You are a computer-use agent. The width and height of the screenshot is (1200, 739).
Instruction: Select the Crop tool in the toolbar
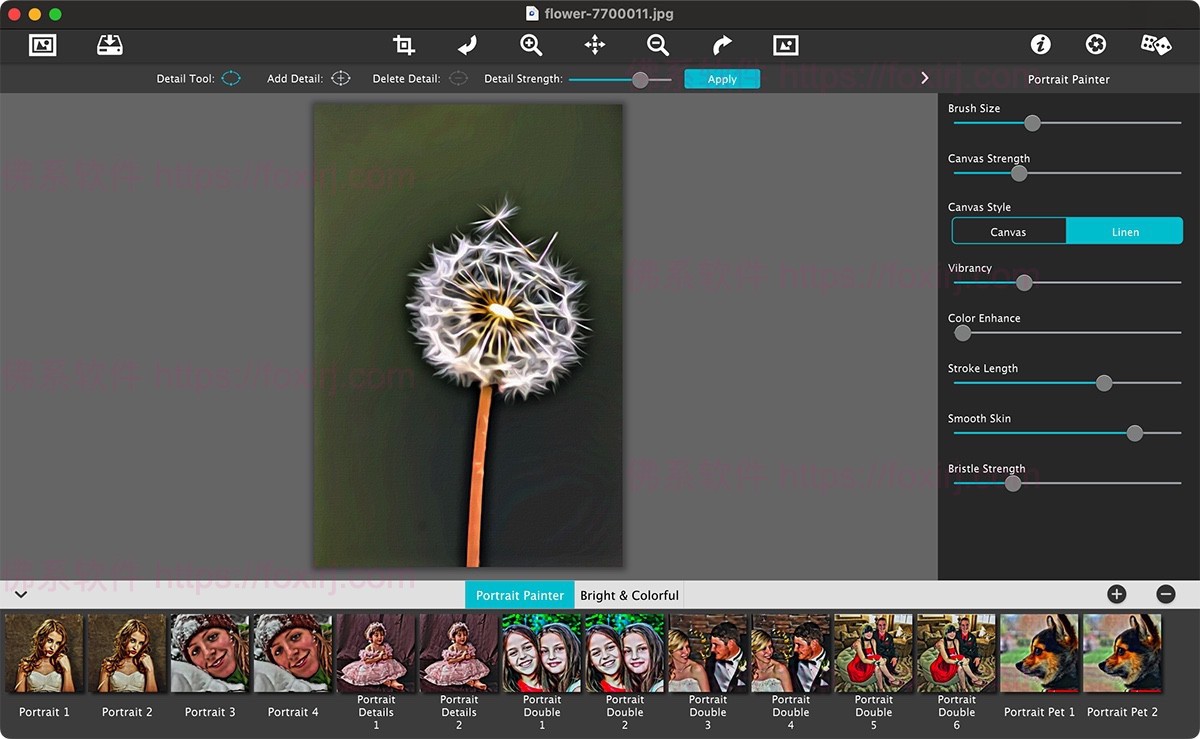point(404,45)
